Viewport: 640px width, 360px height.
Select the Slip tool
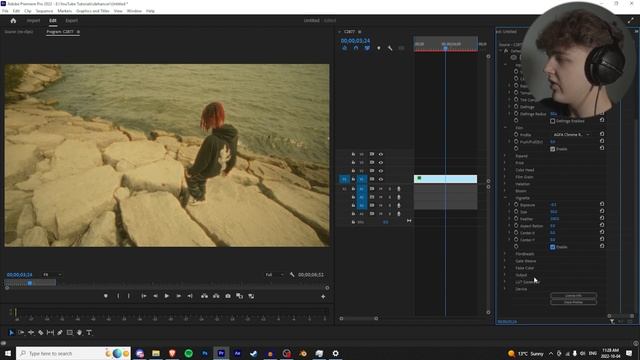pyautogui.click(x=50, y=333)
